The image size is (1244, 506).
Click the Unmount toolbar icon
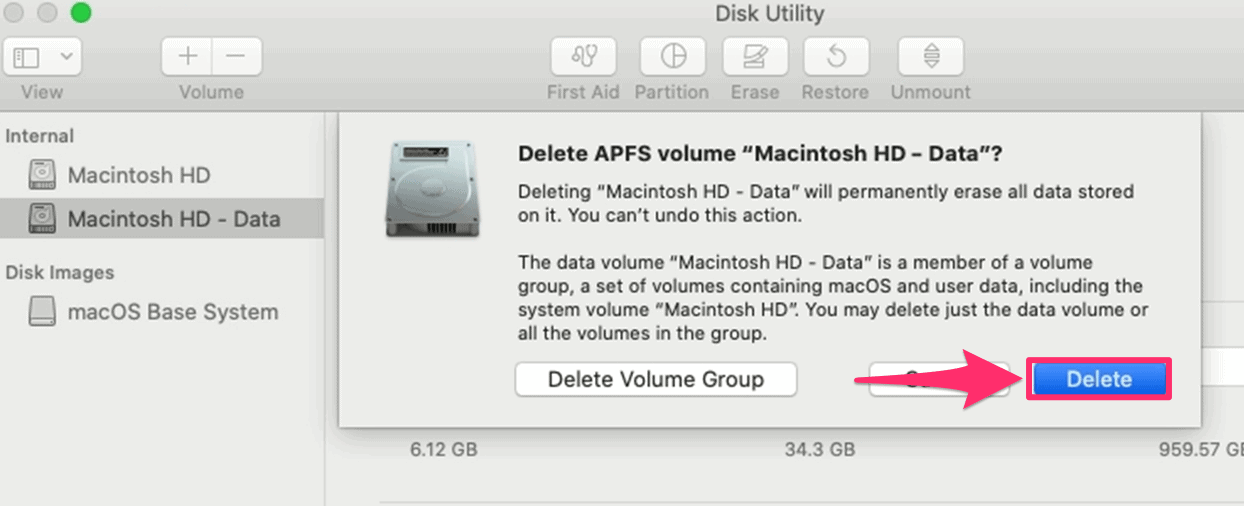[931, 57]
